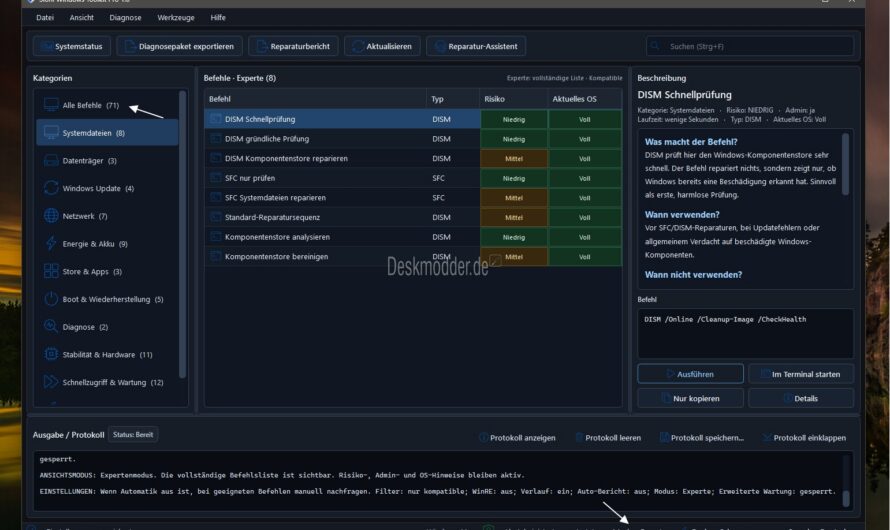This screenshot has height=530, width=890.
Task: Click the Alle Befehle monitor icon
Action: pyautogui.click(x=51, y=105)
